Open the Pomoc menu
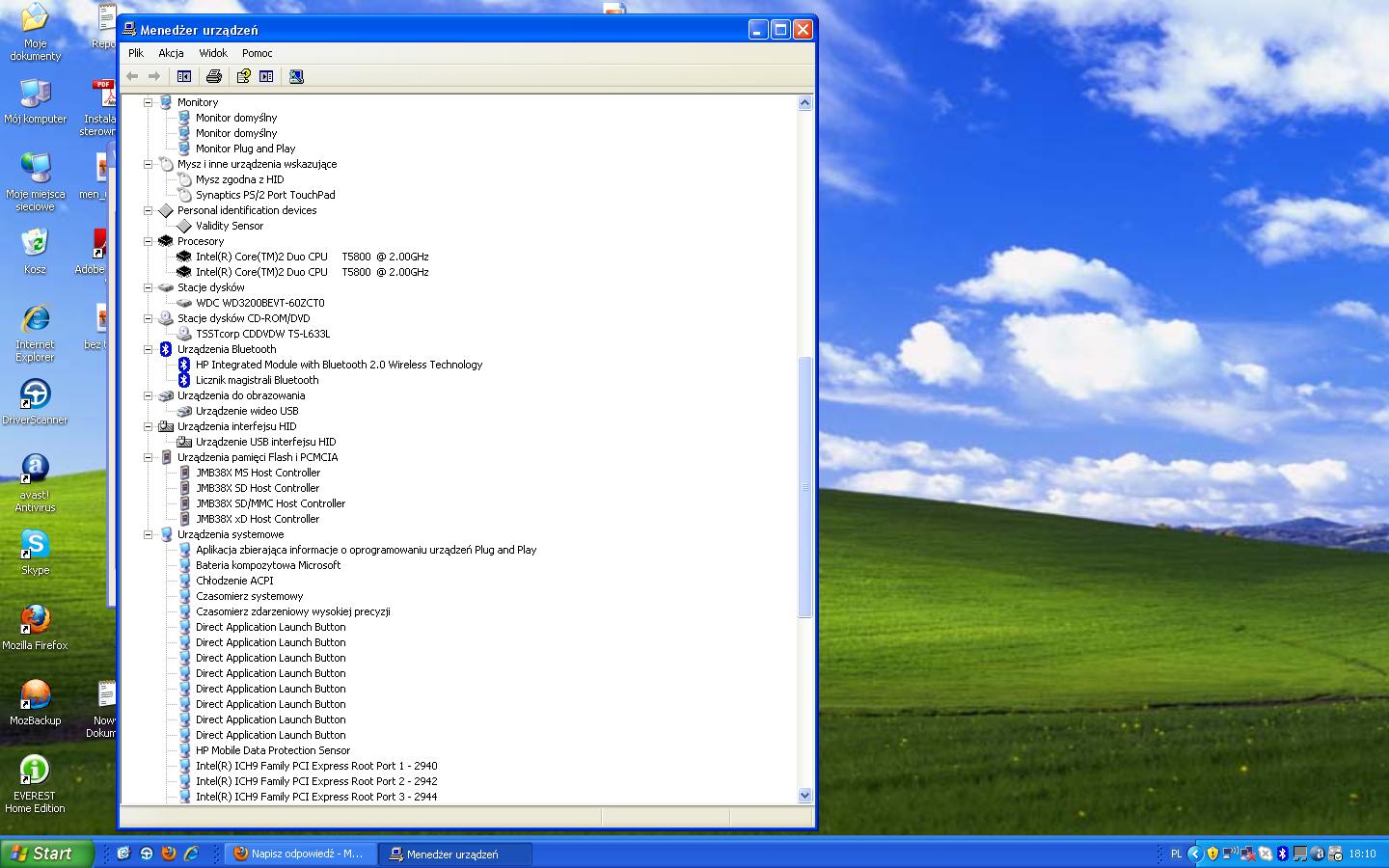This screenshot has width=1389, height=868. point(258,53)
